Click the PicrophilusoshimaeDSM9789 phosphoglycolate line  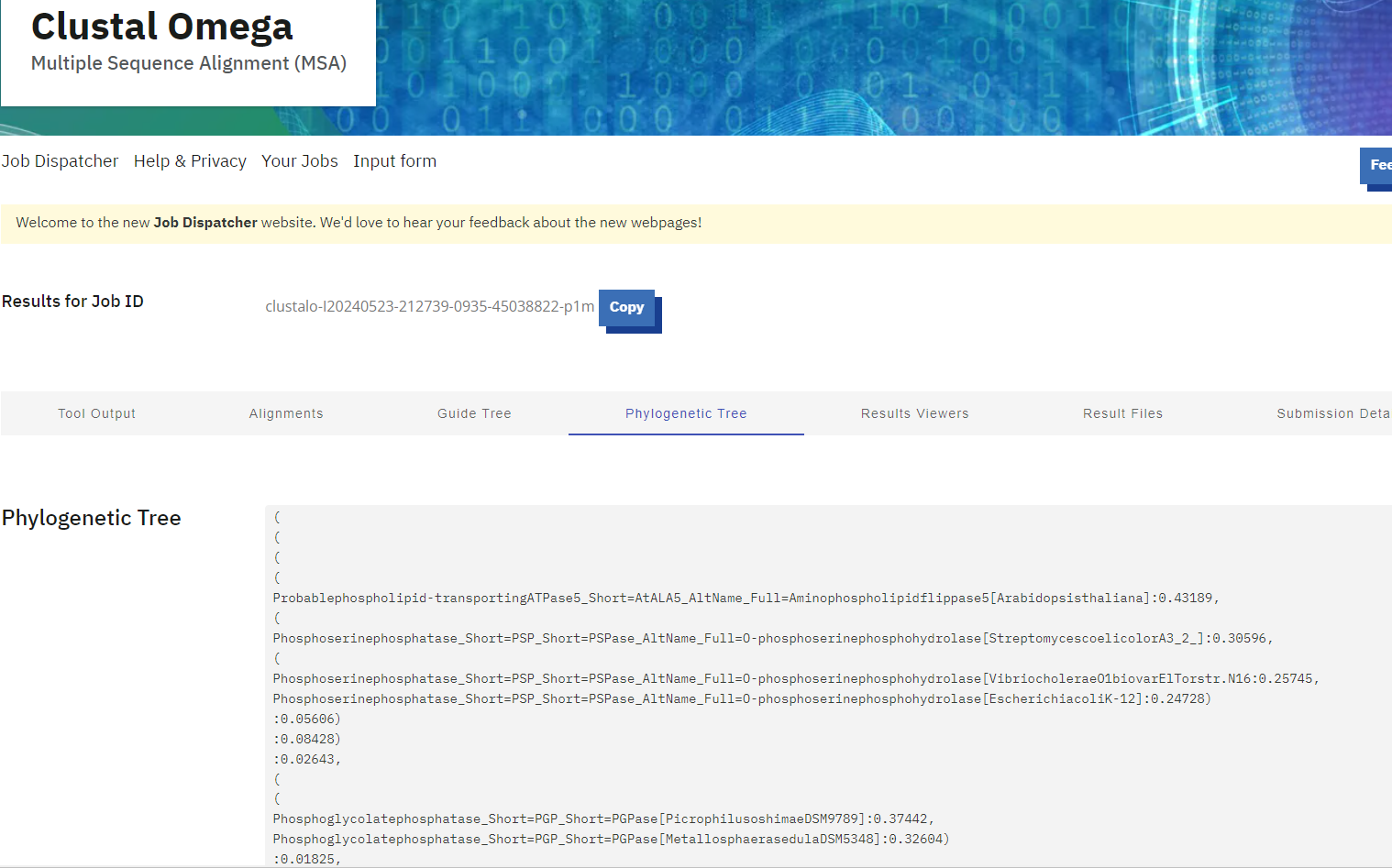point(603,819)
